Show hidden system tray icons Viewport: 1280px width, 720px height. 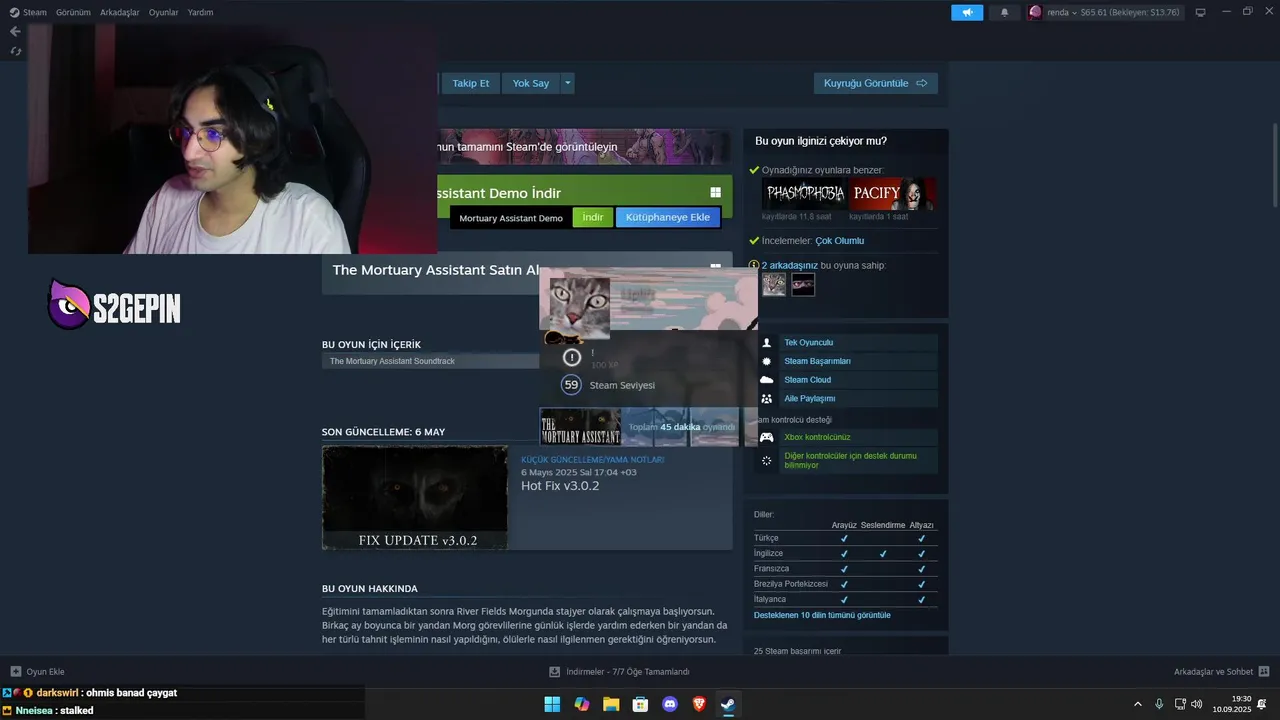[x=1137, y=704]
